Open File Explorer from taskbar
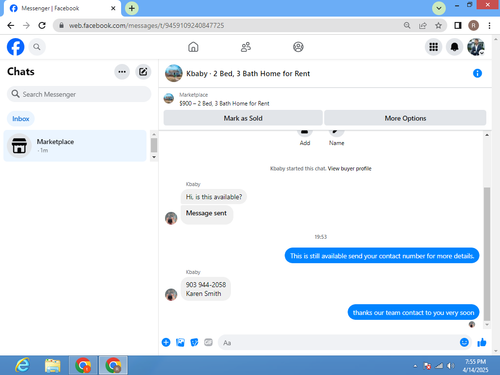Image resolution: width=500 pixels, height=375 pixels. coord(52,365)
